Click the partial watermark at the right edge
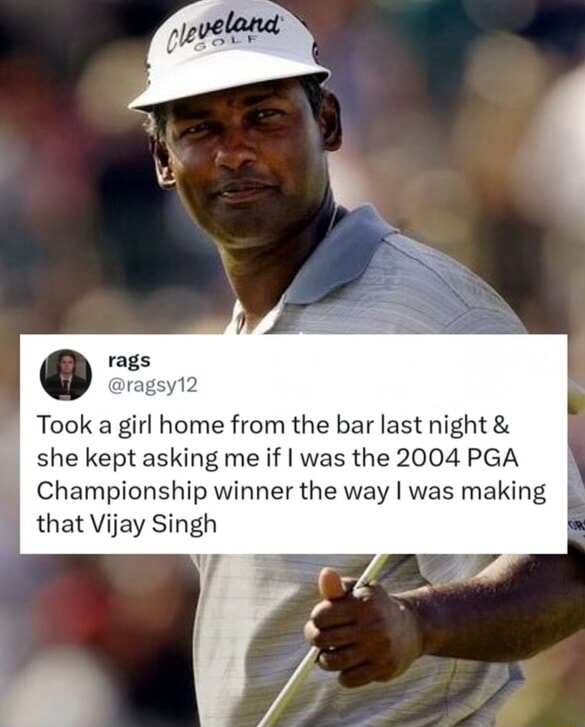Image resolution: width=585 pixels, height=727 pixels. 579,525
